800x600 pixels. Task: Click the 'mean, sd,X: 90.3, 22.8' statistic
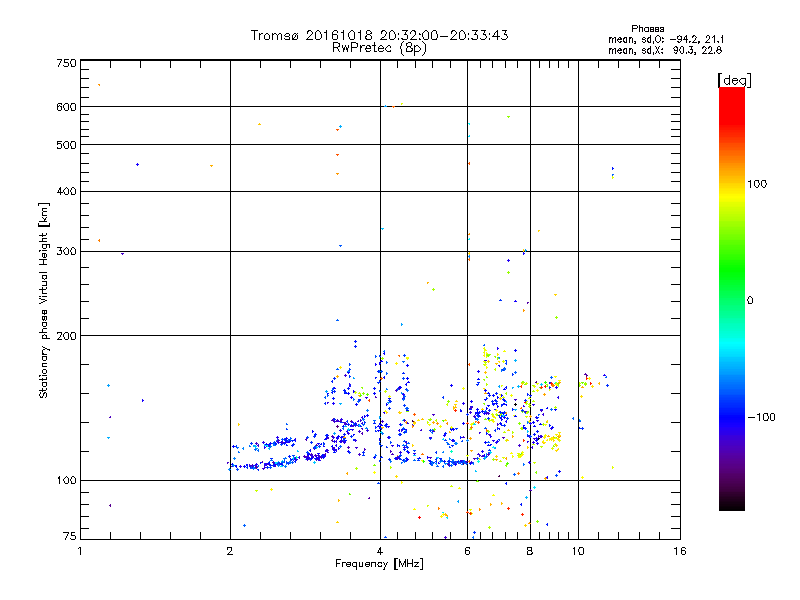[x=665, y=51]
